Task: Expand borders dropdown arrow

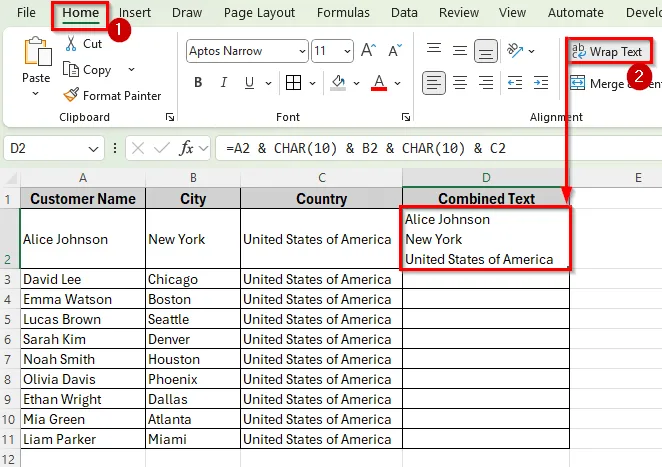Action: coord(312,83)
